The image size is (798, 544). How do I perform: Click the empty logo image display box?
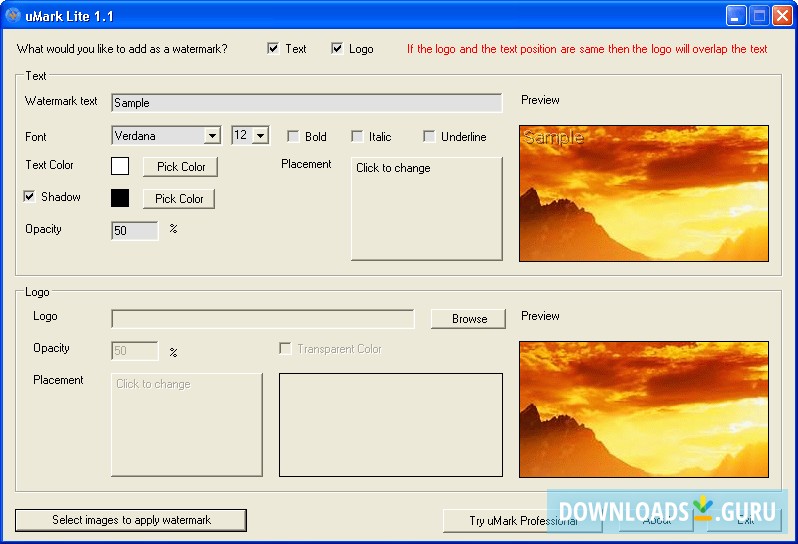391,425
